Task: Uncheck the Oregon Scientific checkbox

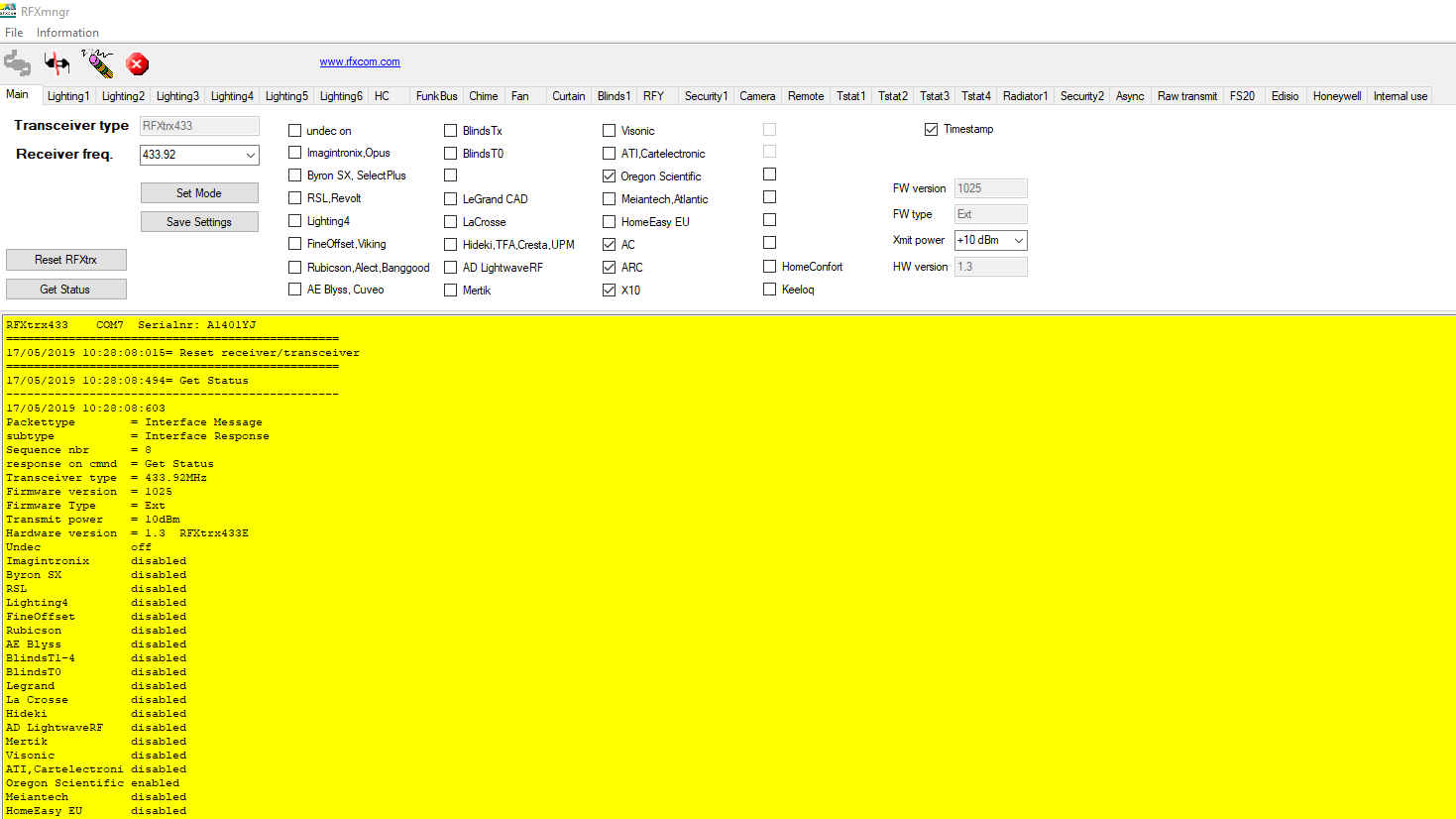Action: (610, 176)
